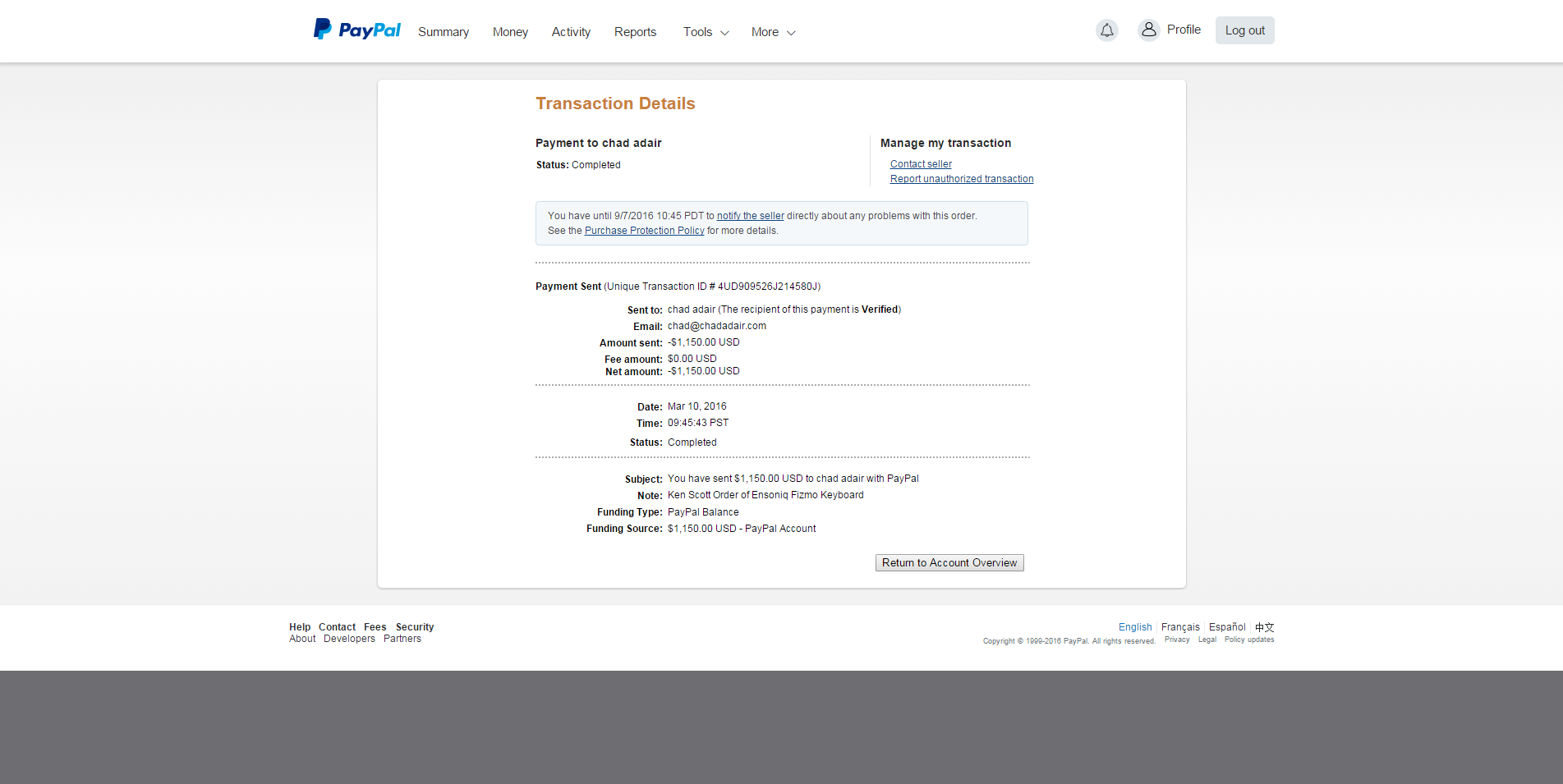The image size is (1563, 784).
Task: Expand the More dropdown menu
Action: pyautogui.click(x=773, y=32)
